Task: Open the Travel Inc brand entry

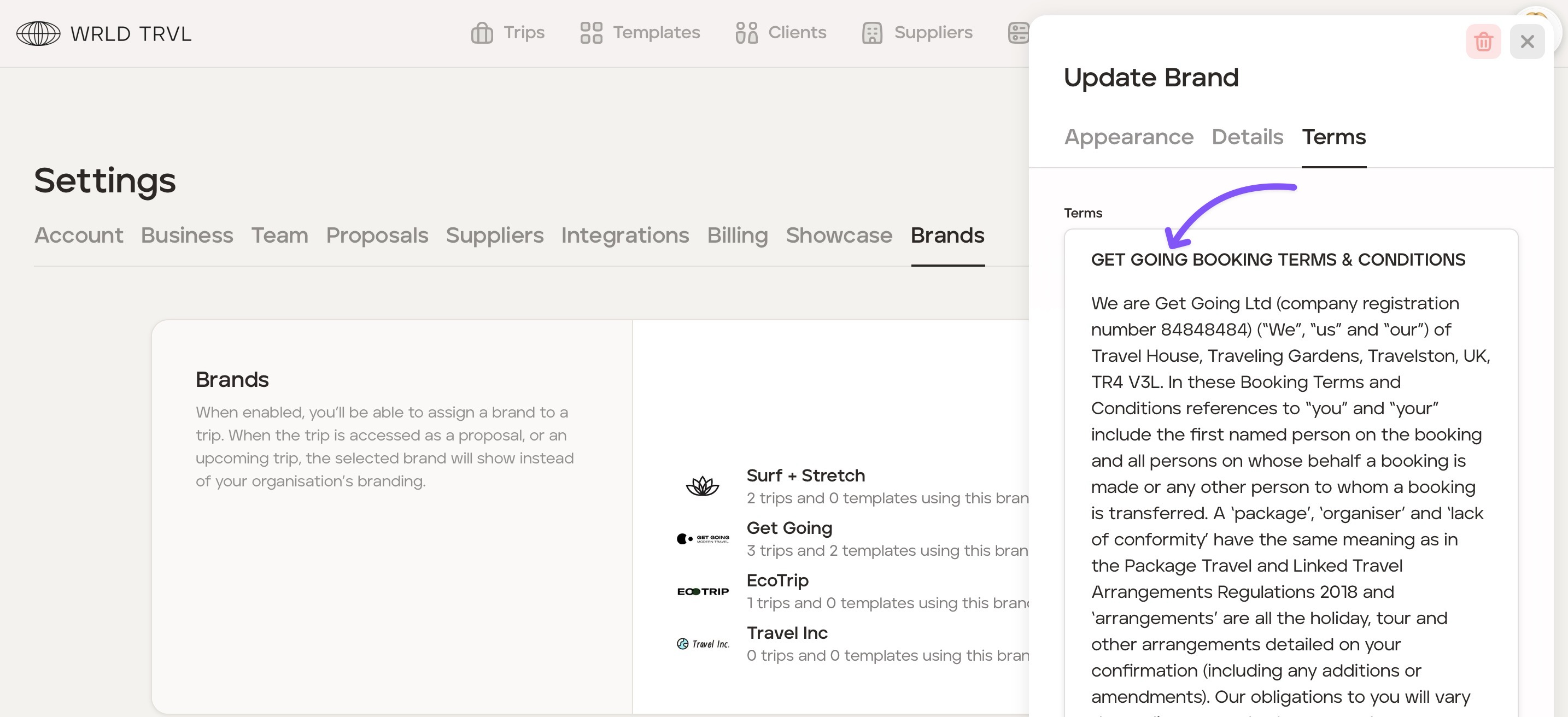Action: (x=787, y=633)
